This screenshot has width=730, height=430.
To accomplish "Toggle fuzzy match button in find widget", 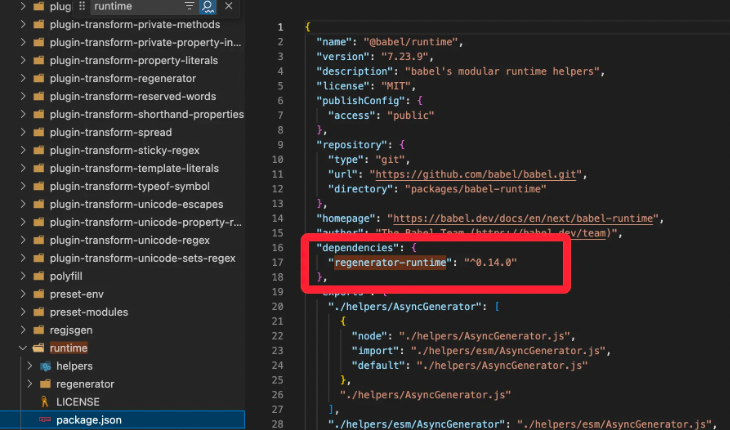I will (208, 6).
